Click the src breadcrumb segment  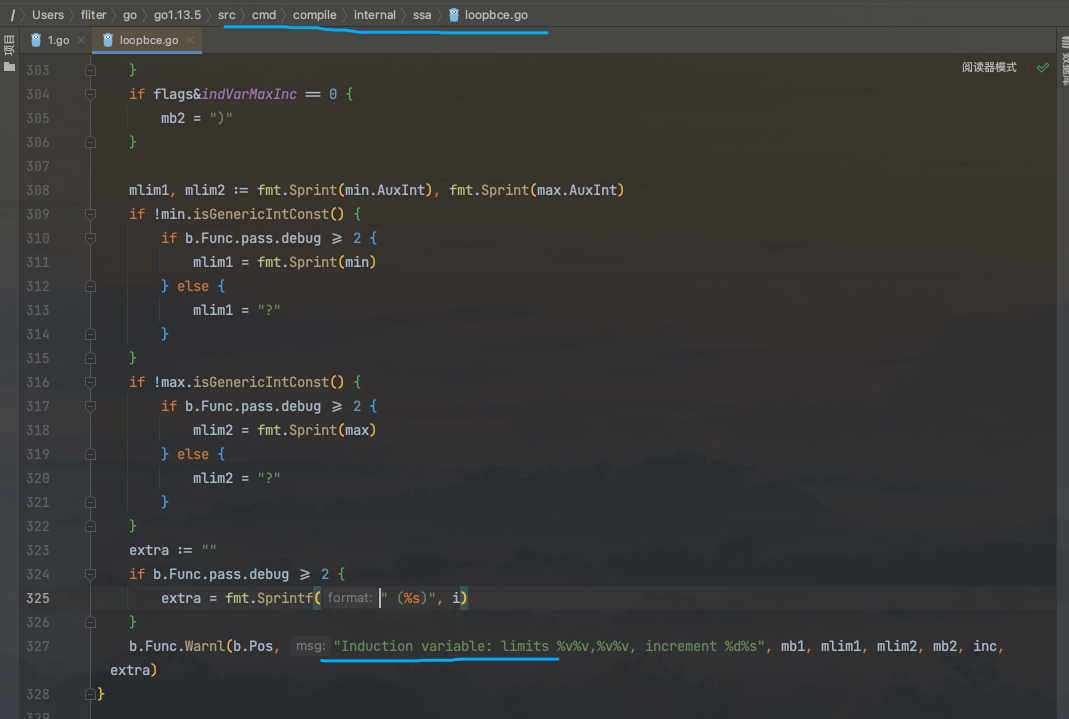pyautogui.click(x=226, y=14)
